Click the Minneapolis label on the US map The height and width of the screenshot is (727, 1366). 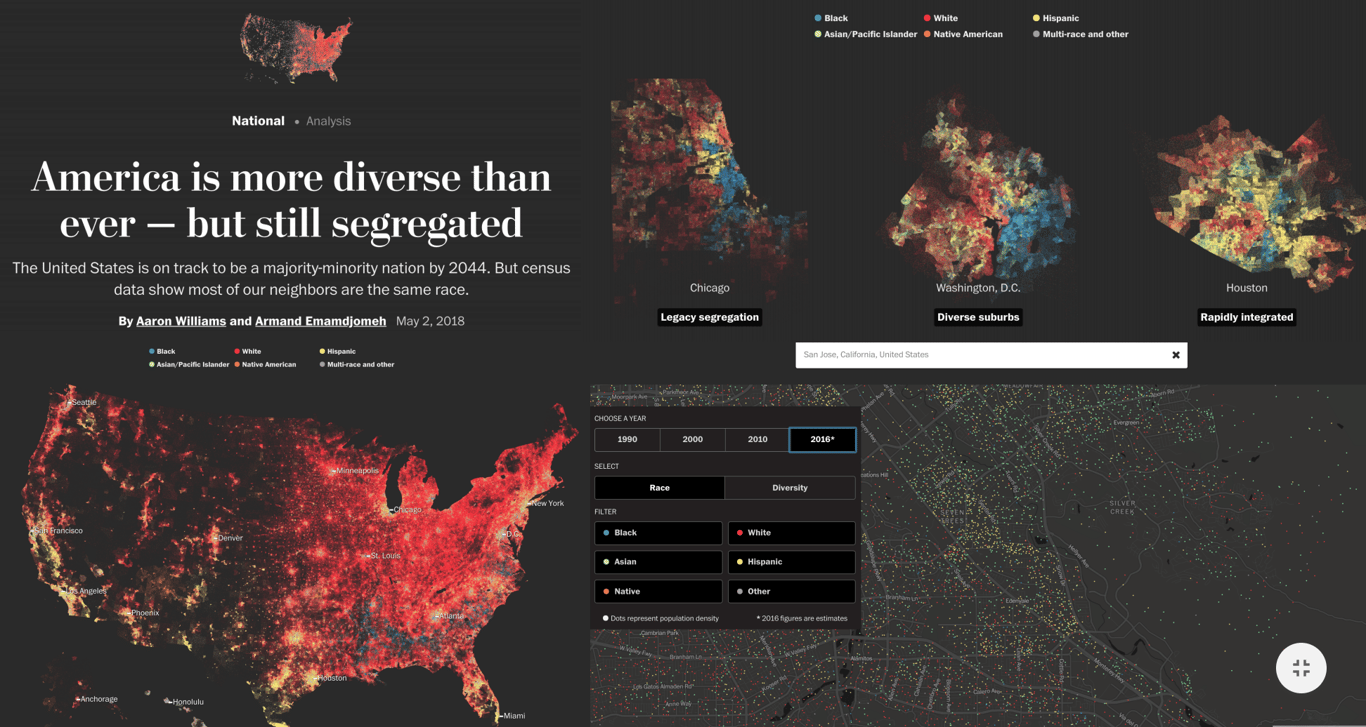coord(356,470)
